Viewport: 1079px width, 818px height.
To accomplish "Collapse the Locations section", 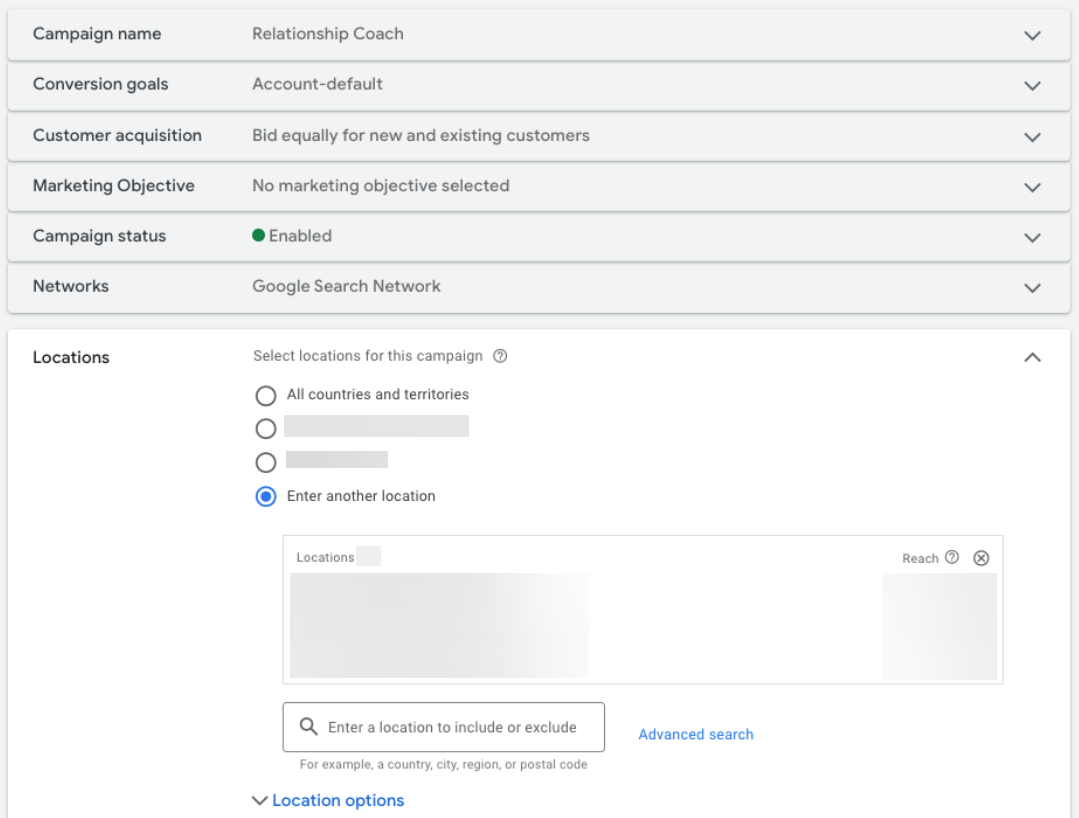I will point(1033,358).
